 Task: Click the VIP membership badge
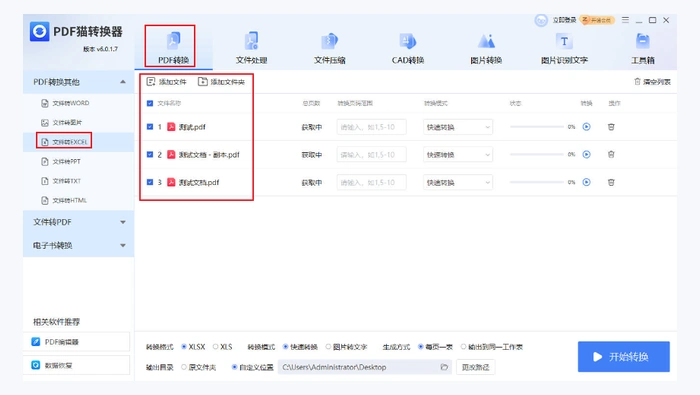(x=597, y=20)
